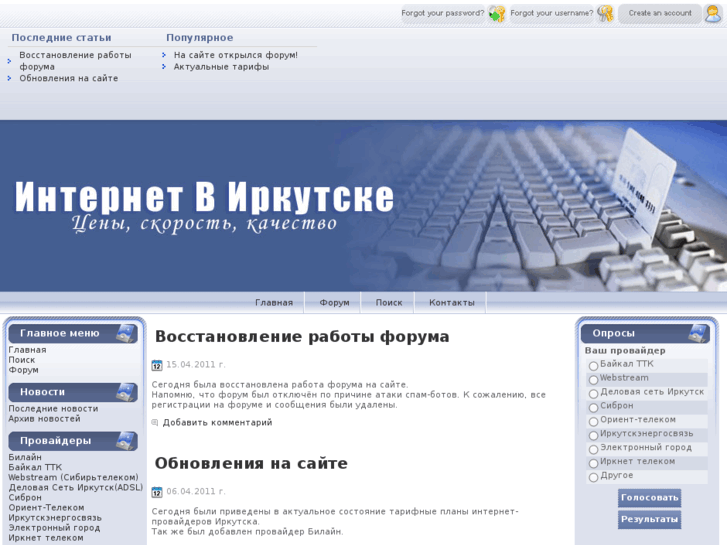This screenshot has width=727, height=545.
Task: Open Деловая Сеть Иркутск(ADSL) link
Action: [x=76, y=487]
